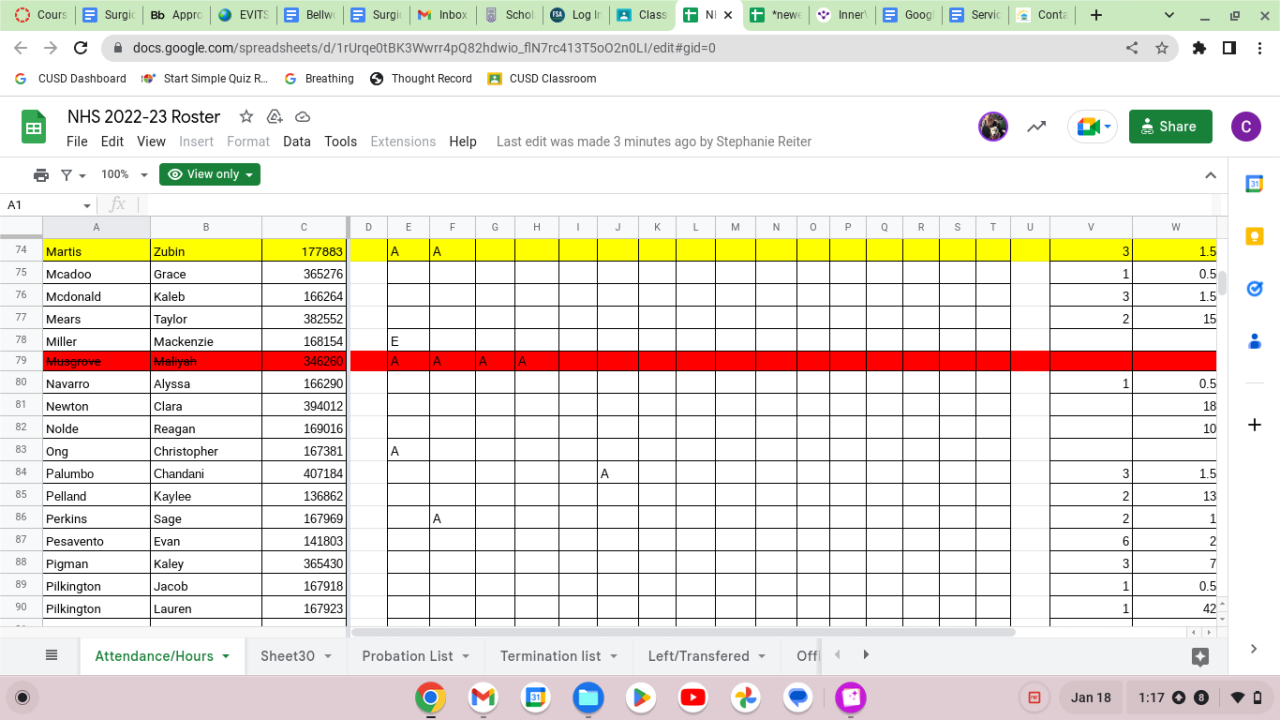Viewport: 1280px width, 720px height.
Task: Open a new browser tab
Action: [x=1096, y=15]
